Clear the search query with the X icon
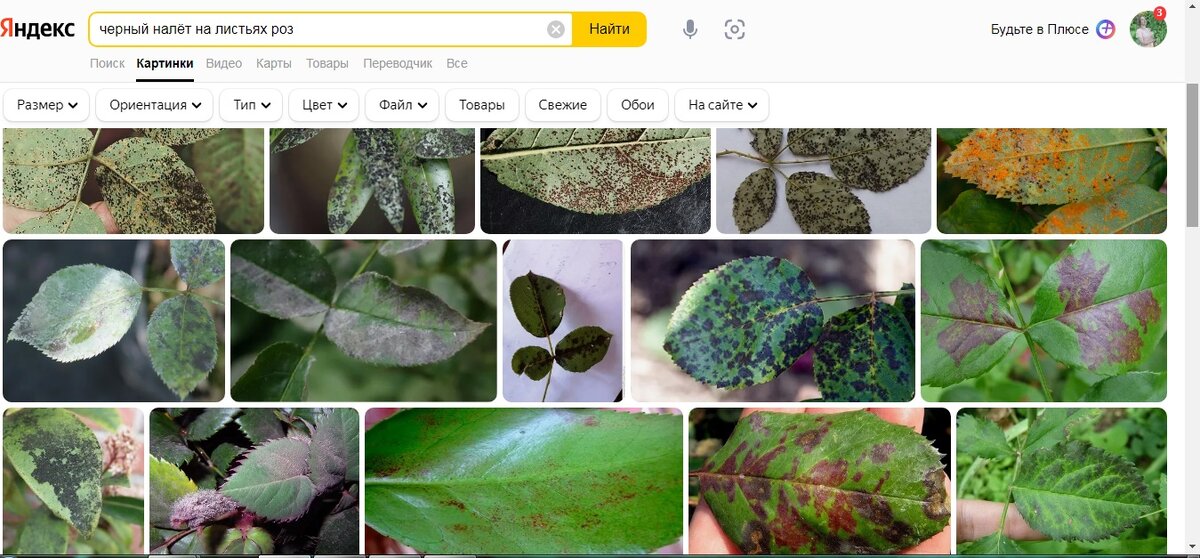 pos(556,29)
